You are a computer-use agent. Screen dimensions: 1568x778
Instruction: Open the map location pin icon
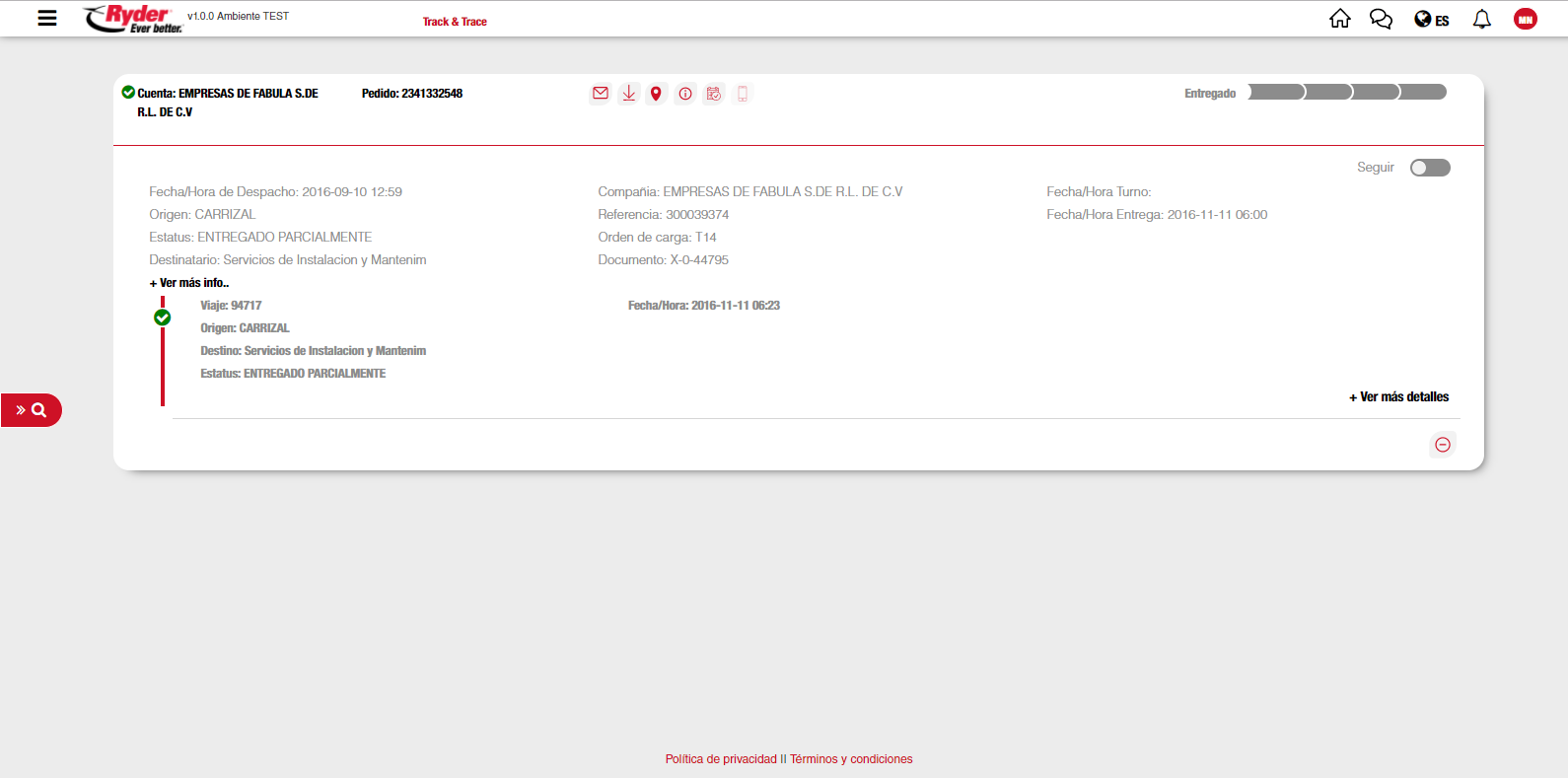(656, 94)
